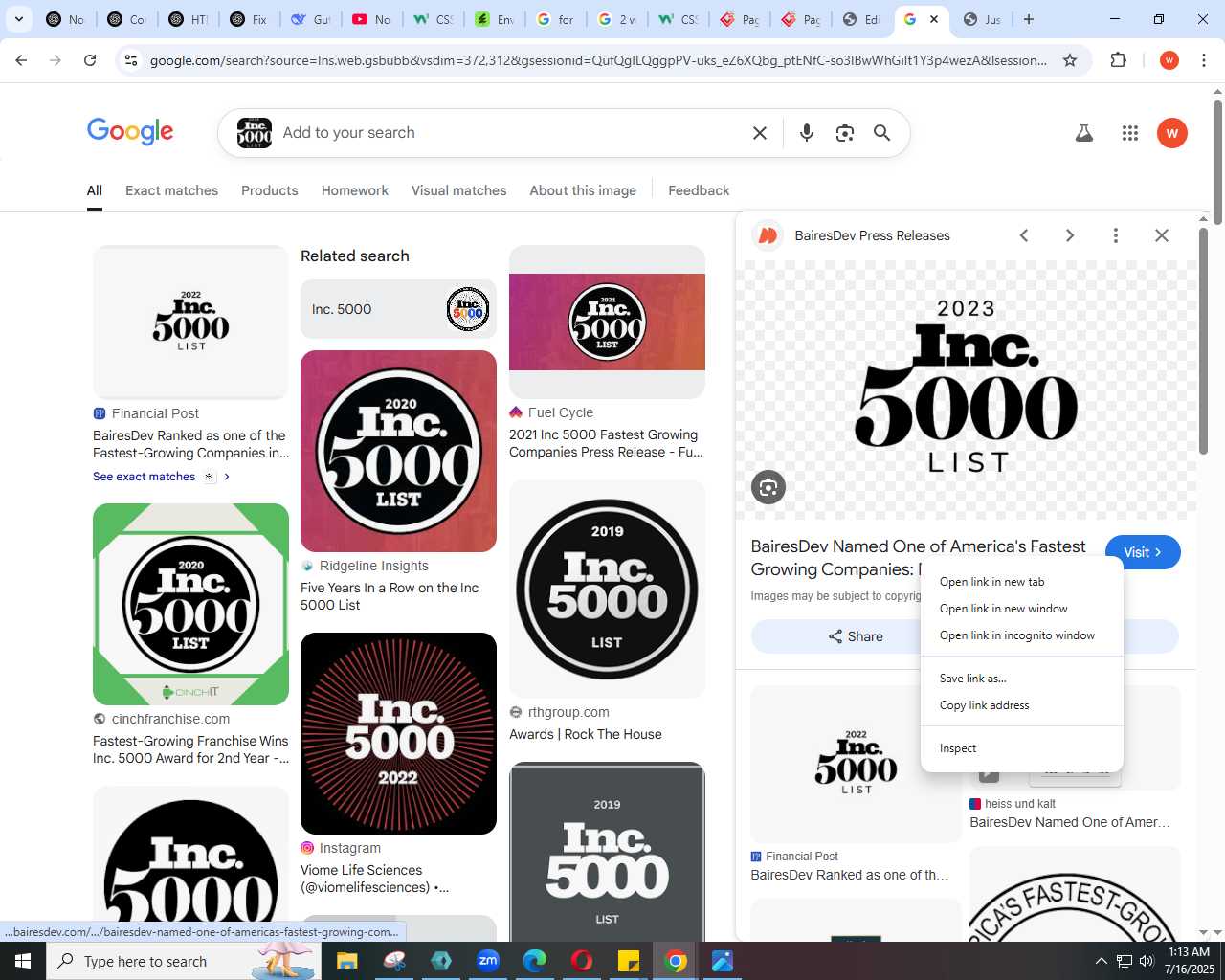Reload the page in Chrome
1225x980 pixels.
tap(90, 60)
